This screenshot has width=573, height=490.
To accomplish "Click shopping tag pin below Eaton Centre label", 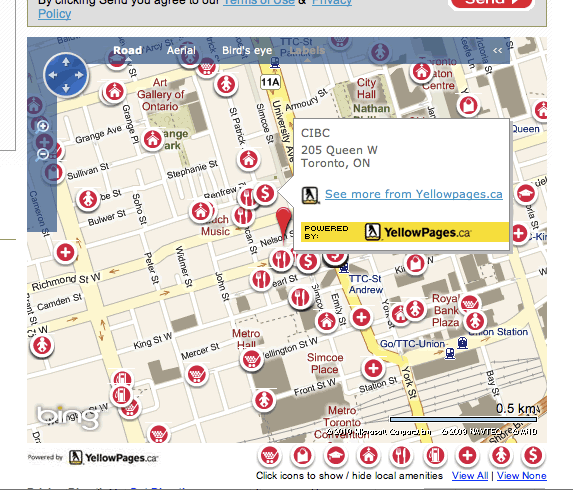I will click(468, 105).
